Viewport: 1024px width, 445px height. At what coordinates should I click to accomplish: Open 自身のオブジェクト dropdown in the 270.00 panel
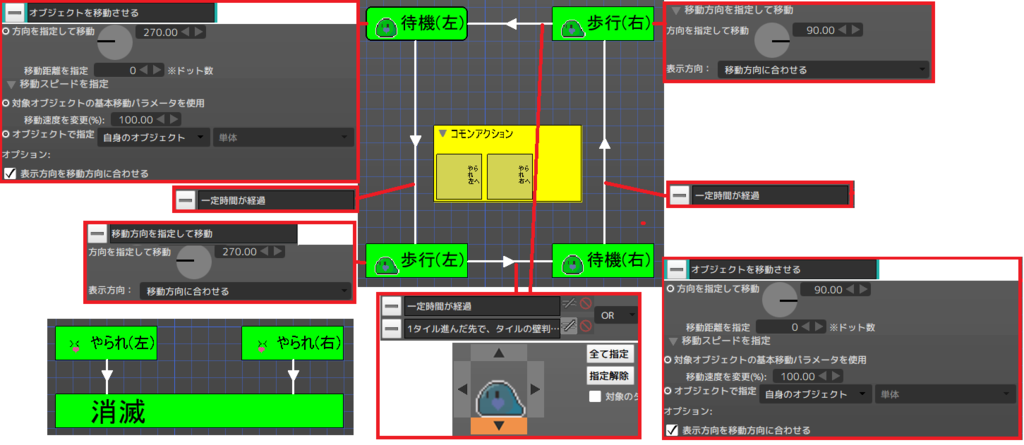[153, 137]
